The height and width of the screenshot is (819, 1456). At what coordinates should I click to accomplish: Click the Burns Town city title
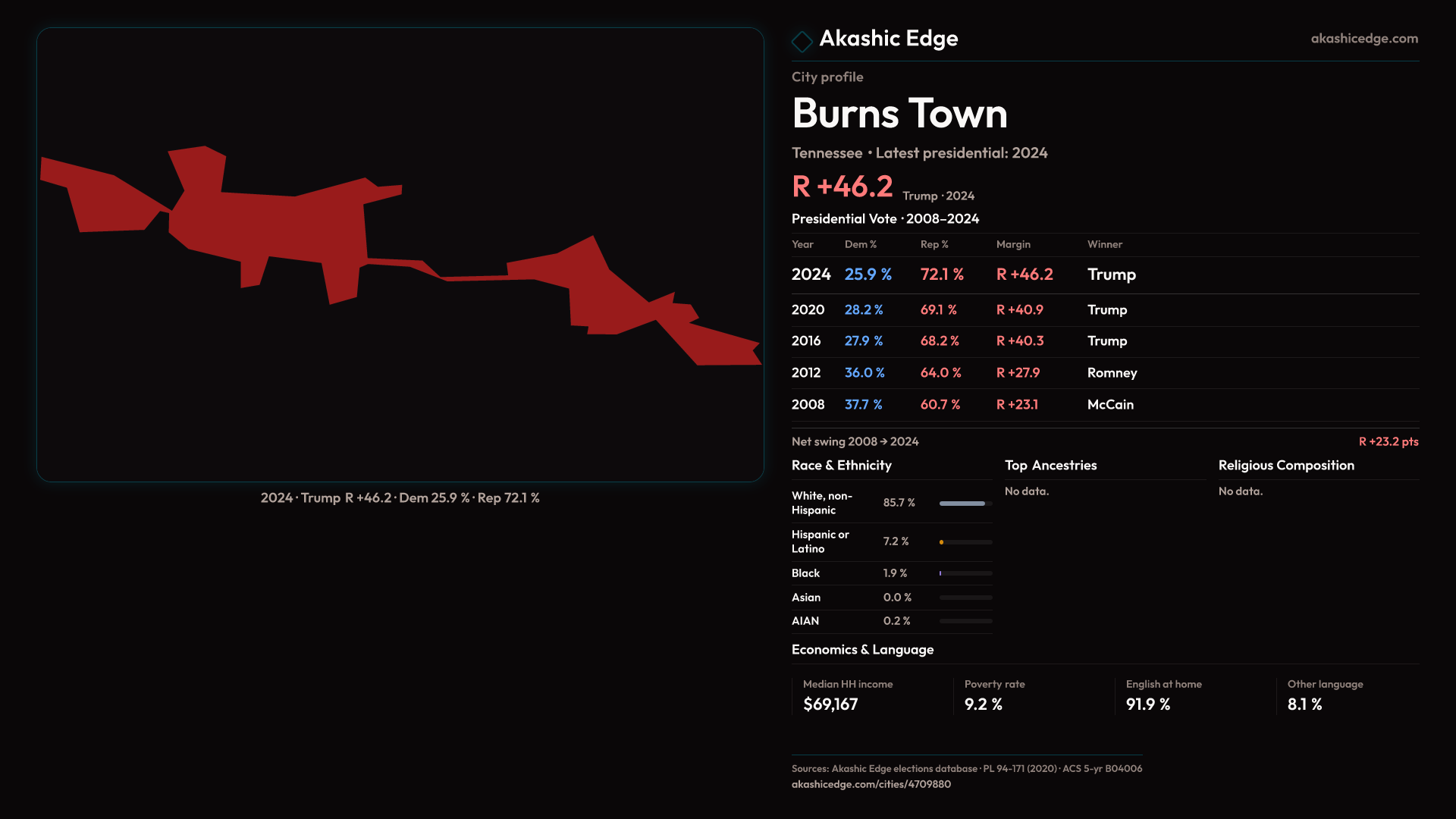pyautogui.click(x=899, y=114)
